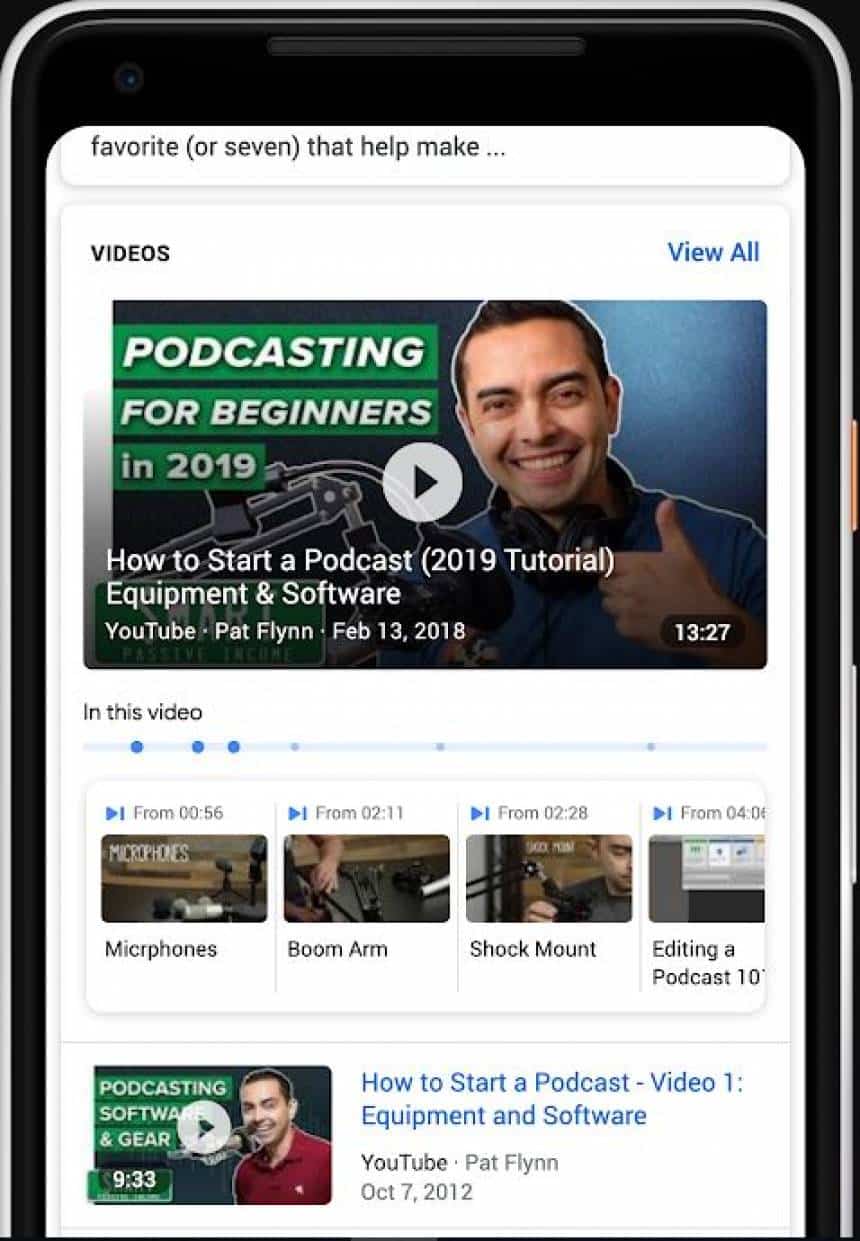The height and width of the screenshot is (1241, 860).
Task: Click play-from icon beside From 02:28
Action: [480, 813]
